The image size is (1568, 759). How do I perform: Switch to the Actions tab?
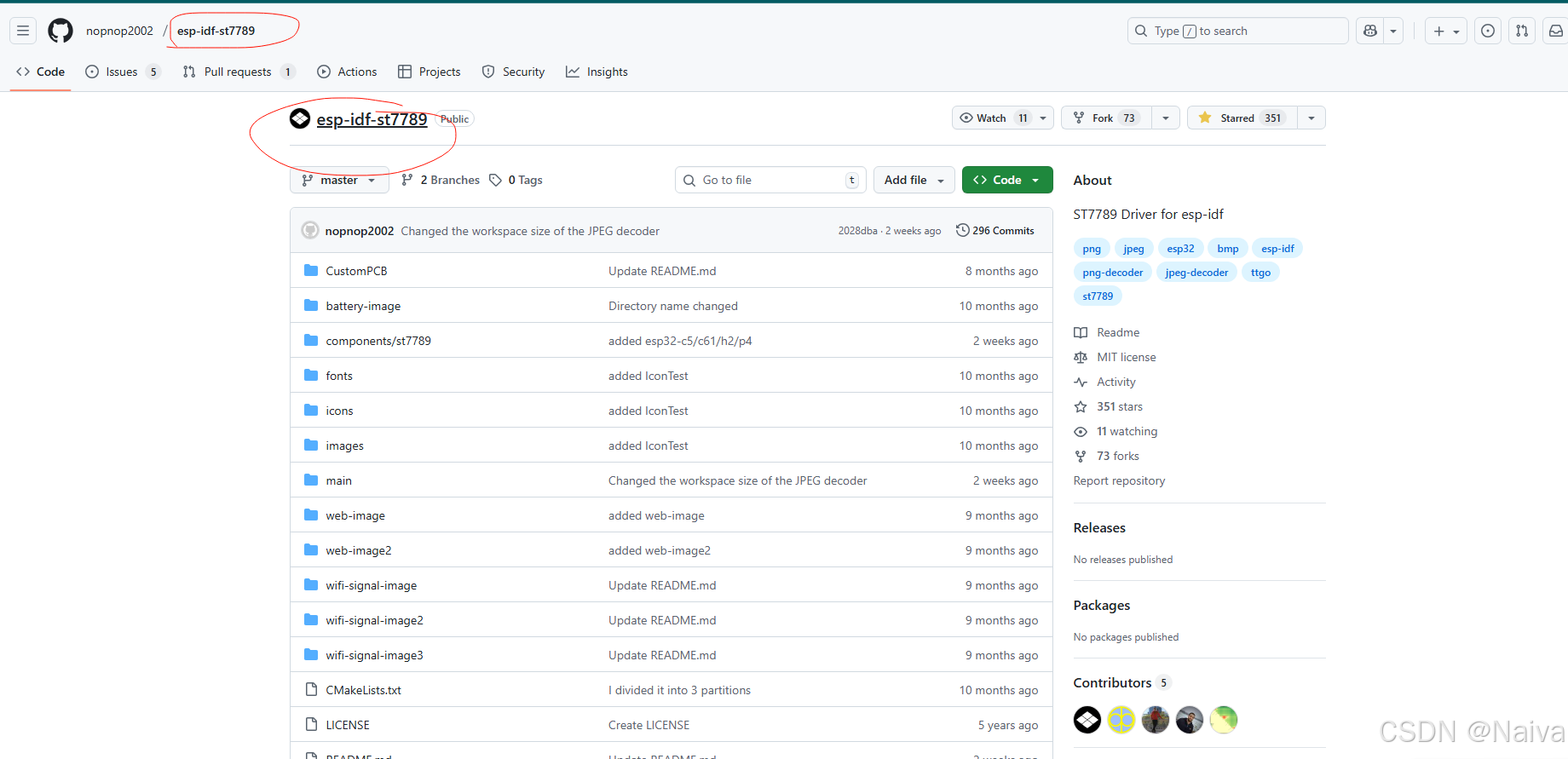click(x=347, y=72)
